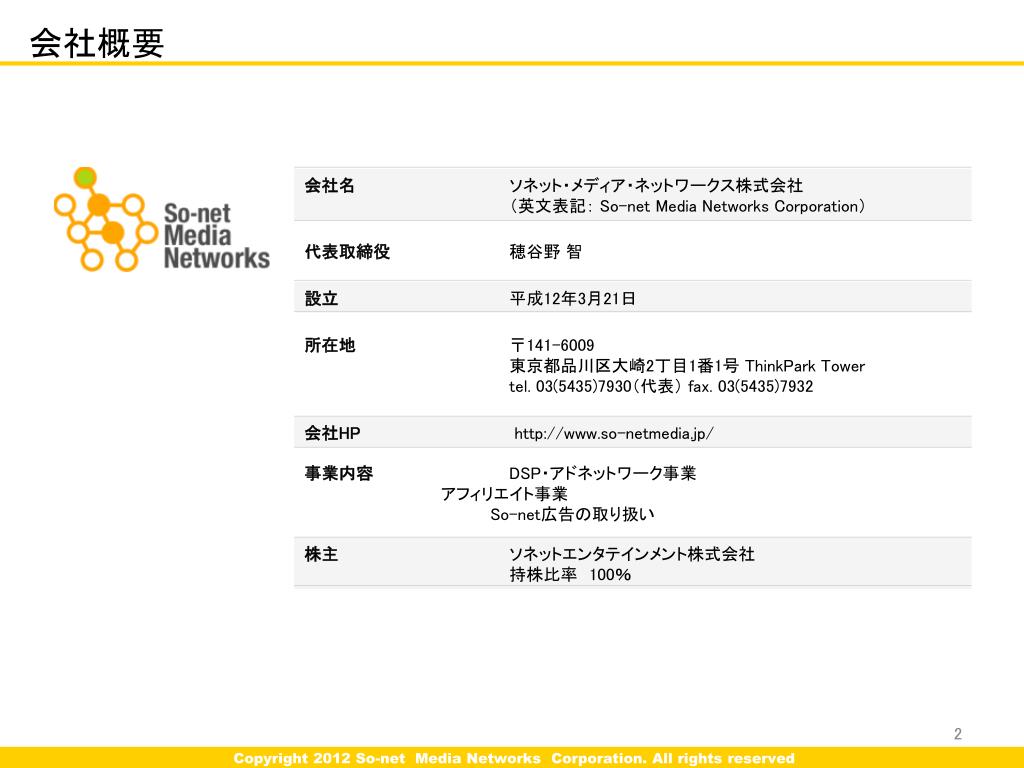The image size is (1024, 768).
Task: Click the 設立 label
Action: (321, 298)
